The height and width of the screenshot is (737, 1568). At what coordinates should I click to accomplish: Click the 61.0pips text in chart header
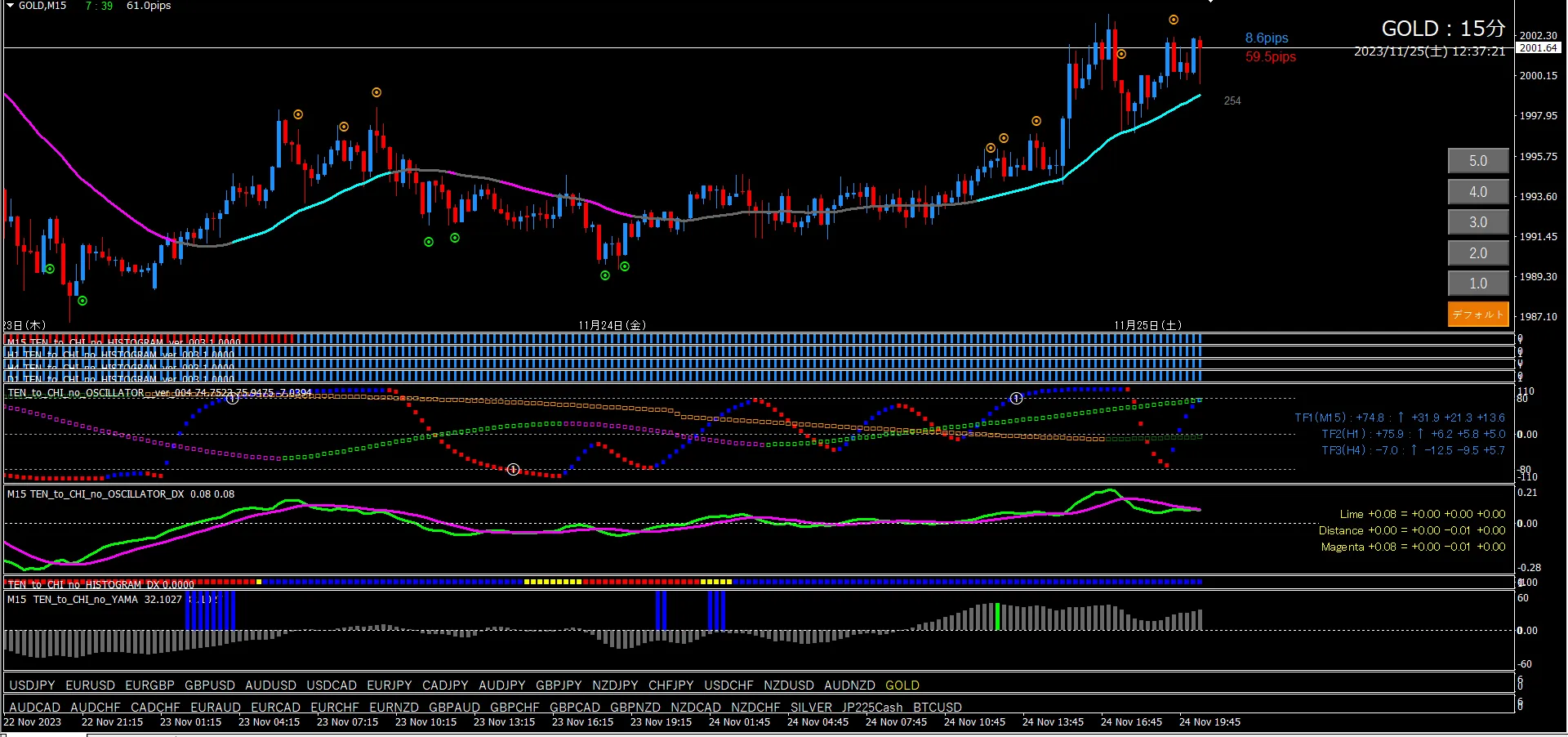(149, 6)
